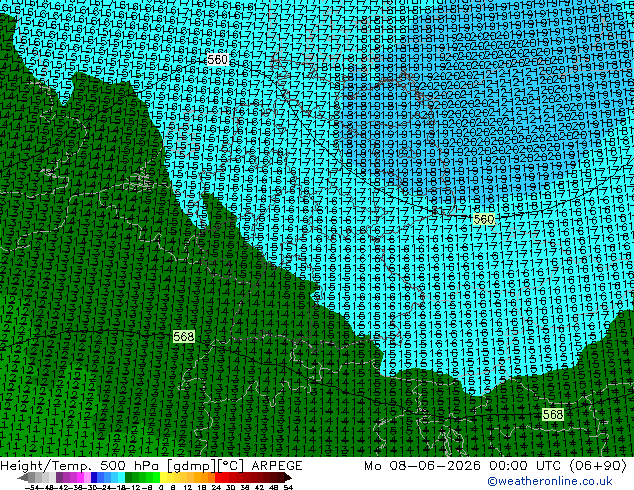Click the yellow legend swatch above 0
Image resolution: width=634 pixels, height=490 pixels.
point(163,477)
